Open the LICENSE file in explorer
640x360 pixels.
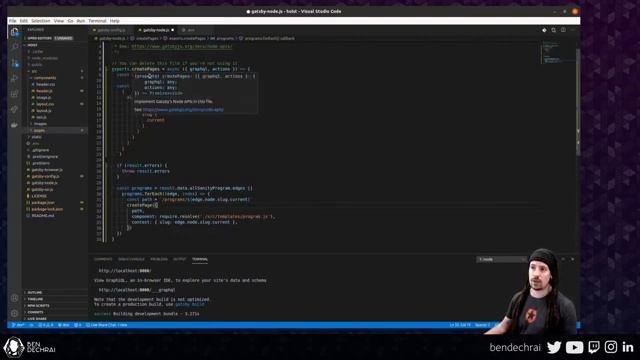coord(39,196)
